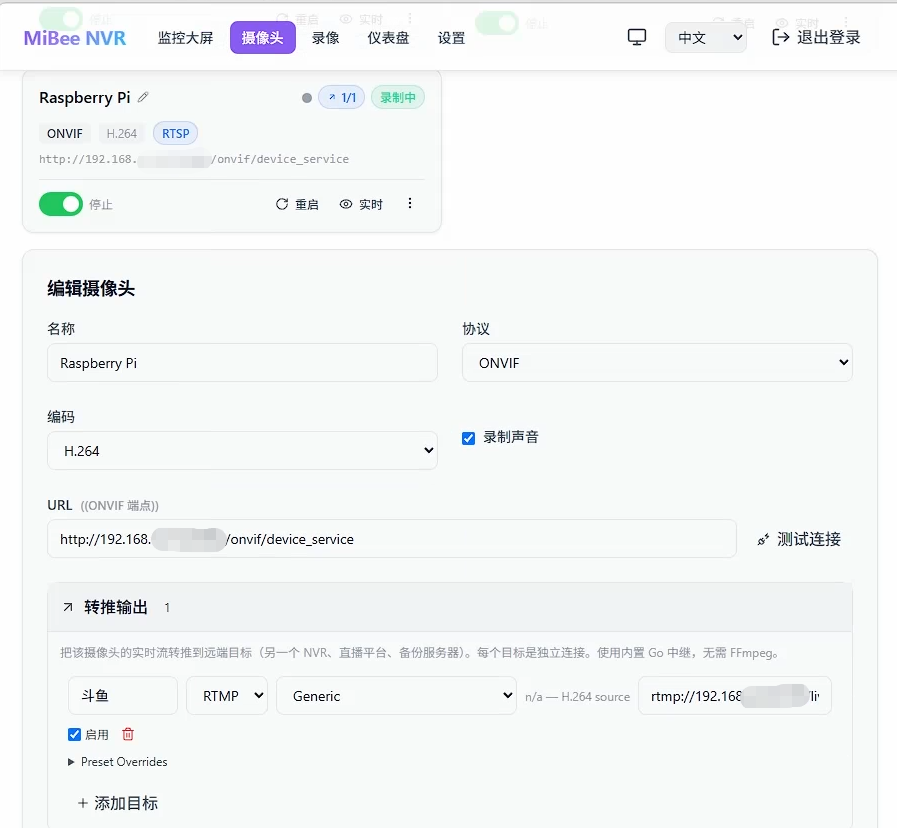Open the 仪表盘 dashboard
The image size is (897, 828).
(x=388, y=38)
